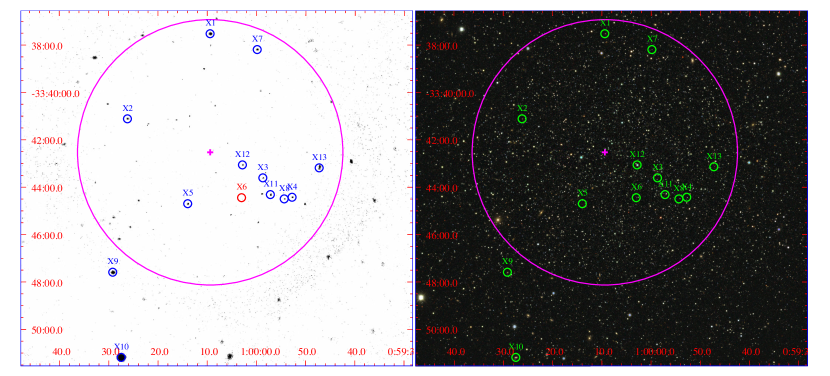Select the green X9 circle in right image
This screenshot has height=376, width=830.
tap(508, 272)
